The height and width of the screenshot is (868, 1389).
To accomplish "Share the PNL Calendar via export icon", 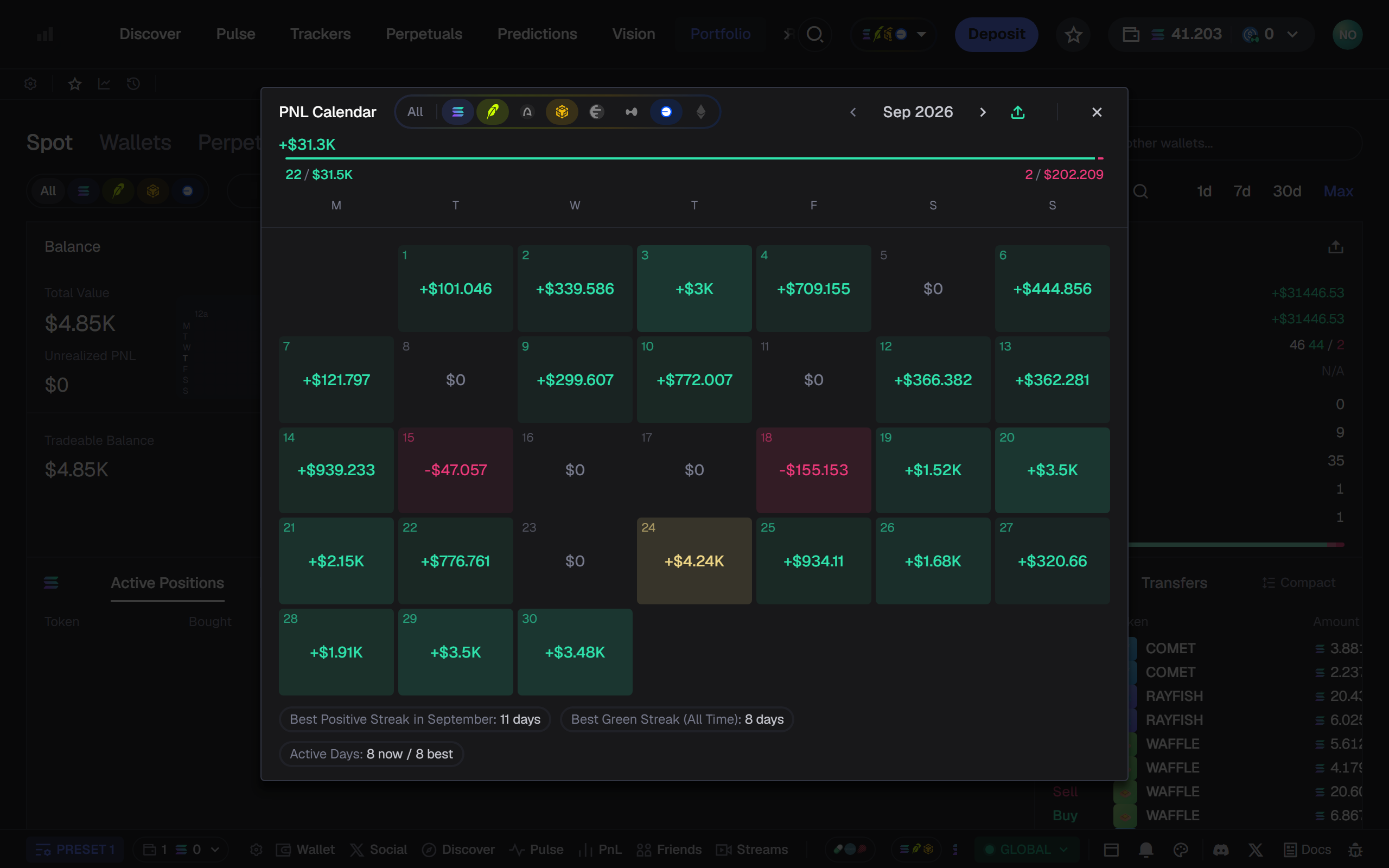I will tap(1018, 112).
